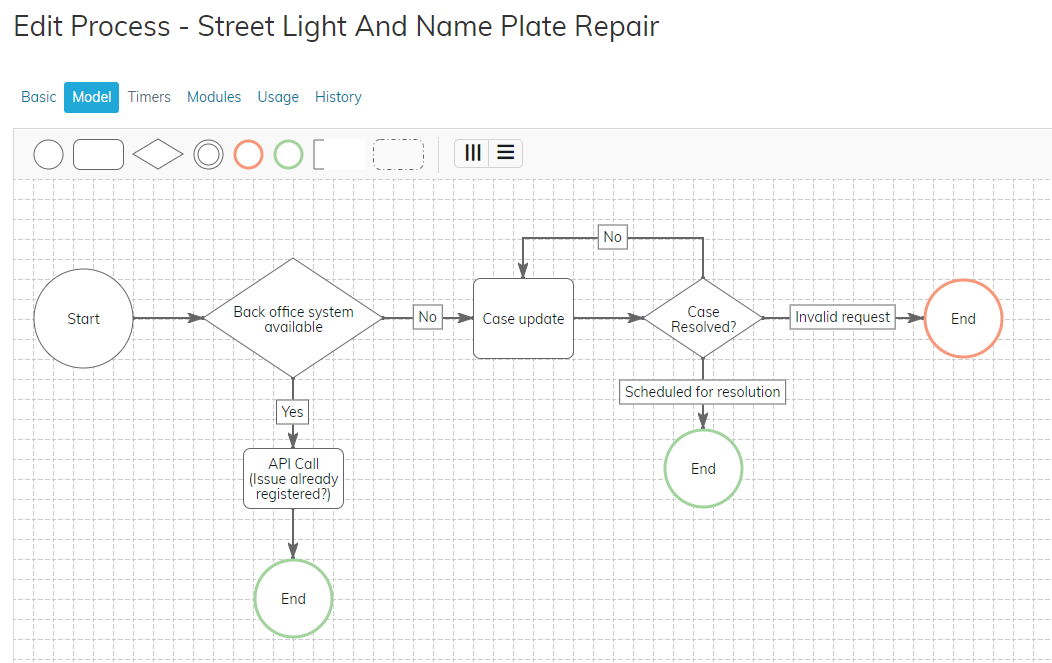
Task: Choose the double-circle event shape
Action: (208, 154)
